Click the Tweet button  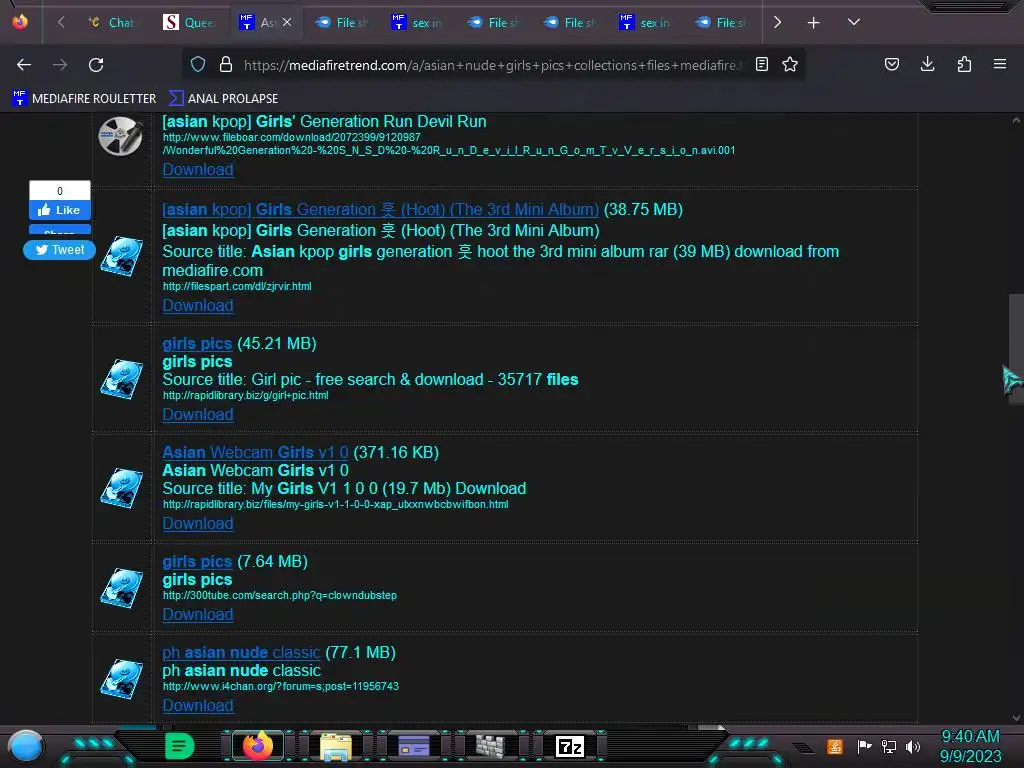59,250
